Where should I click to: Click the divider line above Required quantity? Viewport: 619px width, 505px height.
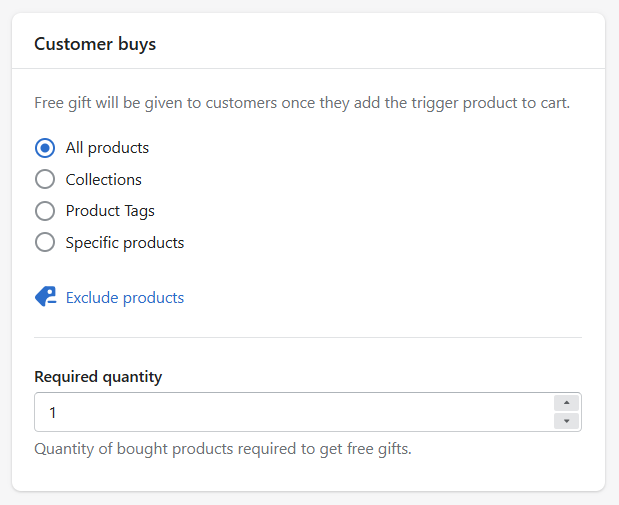pos(308,338)
